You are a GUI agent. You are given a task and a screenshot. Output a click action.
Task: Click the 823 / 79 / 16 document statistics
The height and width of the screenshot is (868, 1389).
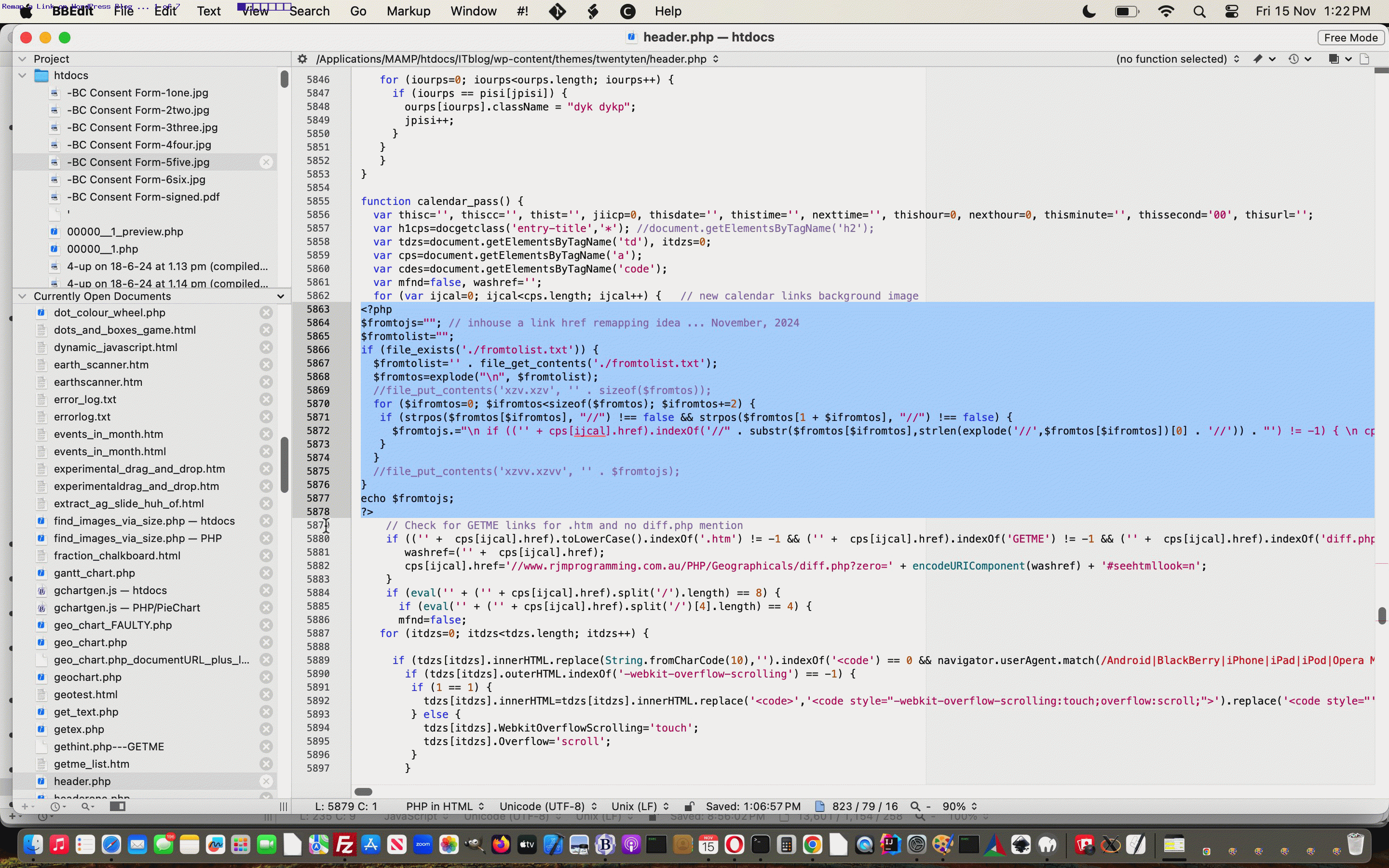pos(864,806)
